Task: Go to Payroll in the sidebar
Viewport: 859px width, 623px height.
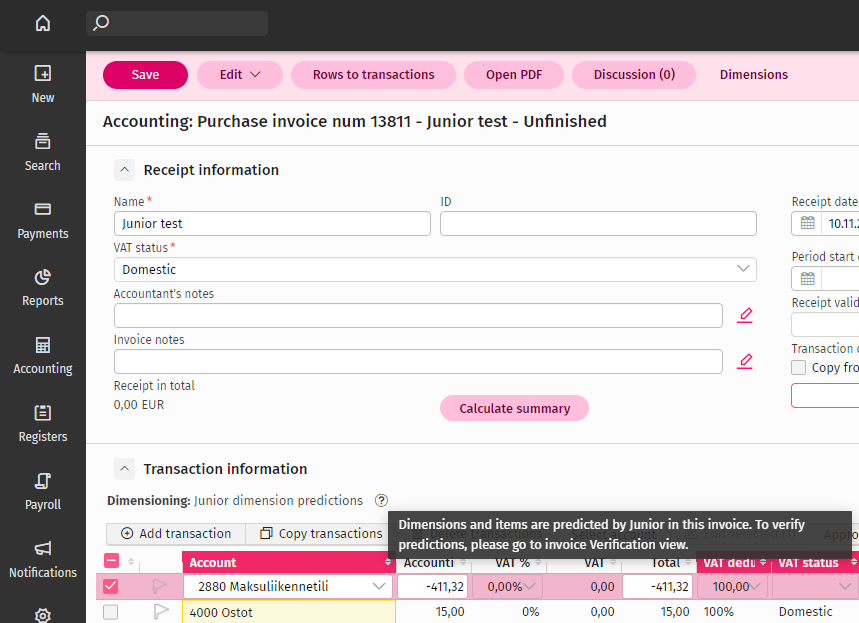Action: tap(42, 491)
